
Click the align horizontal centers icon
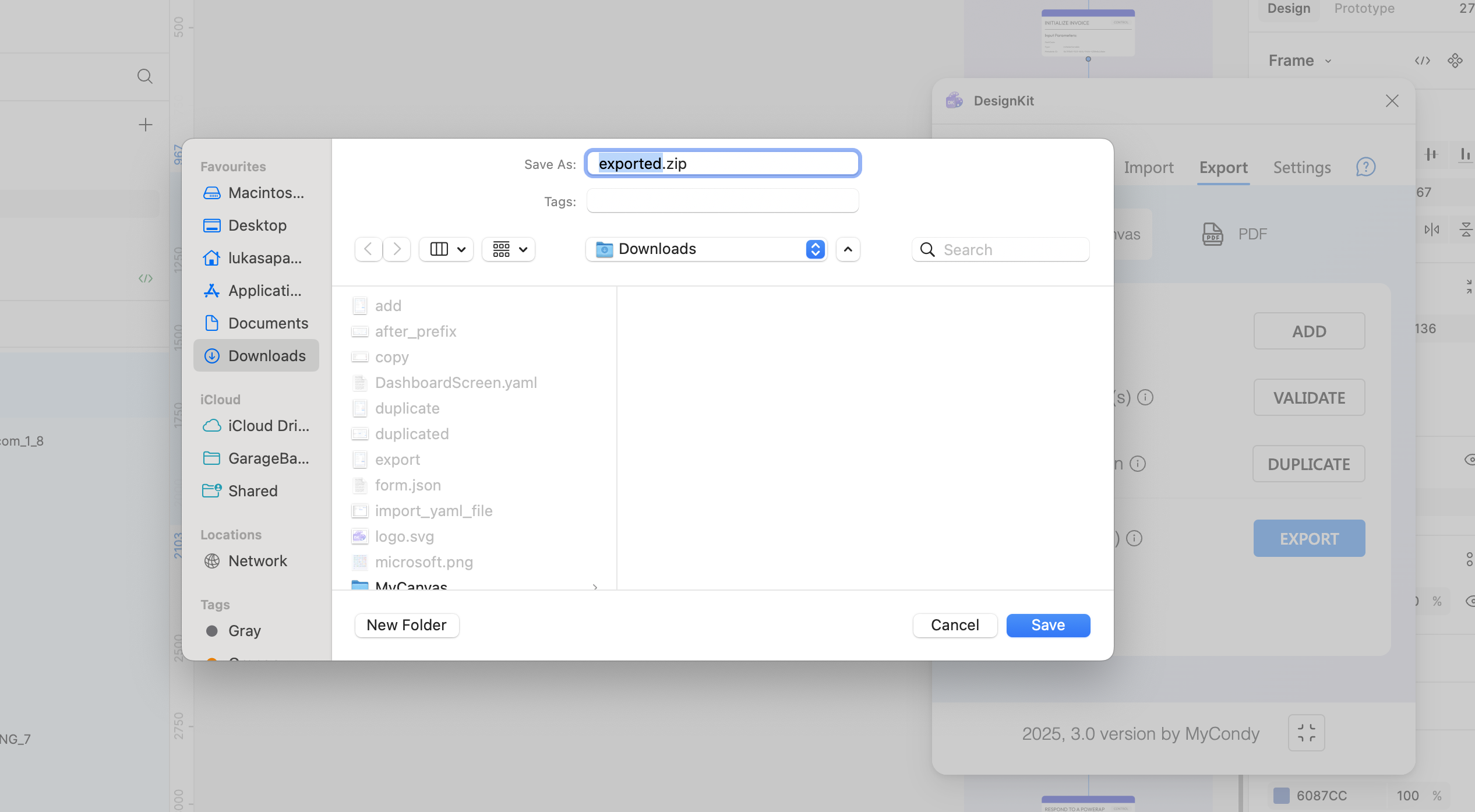(x=1432, y=154)
